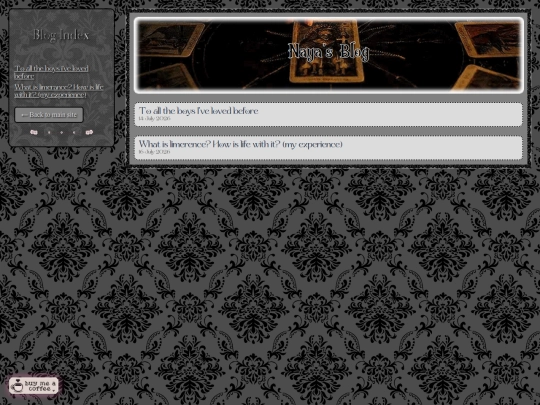Open sidebar link "What is limerence?"
Viewport: 540px width, 405px height.
pyautogui.click(x=59, y=91)
